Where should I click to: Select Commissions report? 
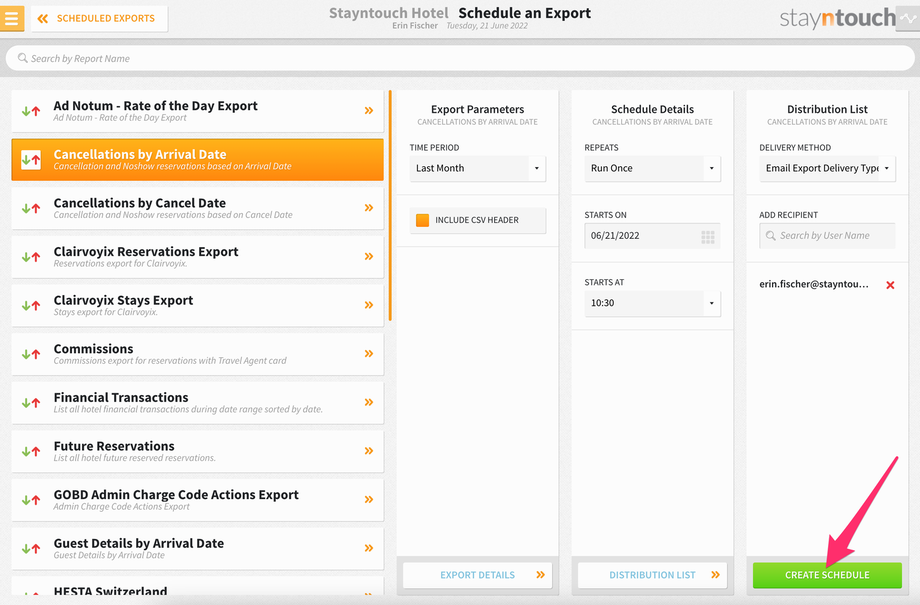point(197,354)
